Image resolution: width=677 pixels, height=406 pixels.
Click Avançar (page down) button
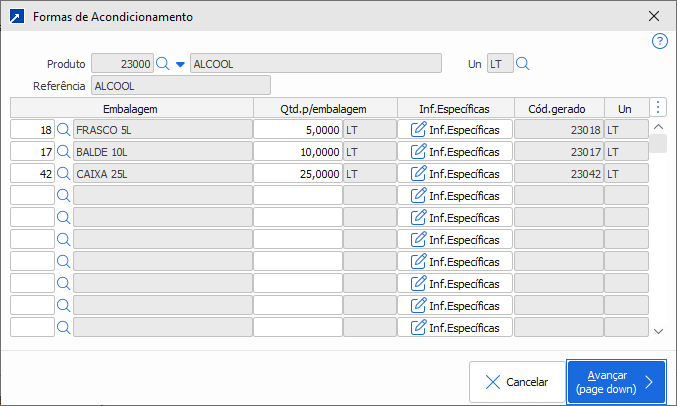click(x=616, y=381)
